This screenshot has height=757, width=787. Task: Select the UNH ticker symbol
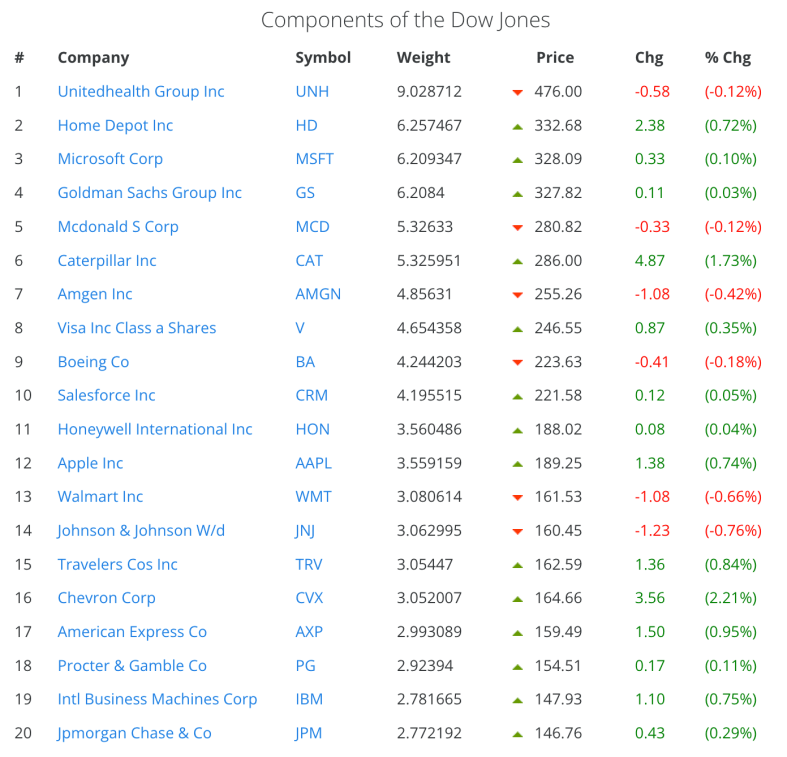(x=312, y=91)
